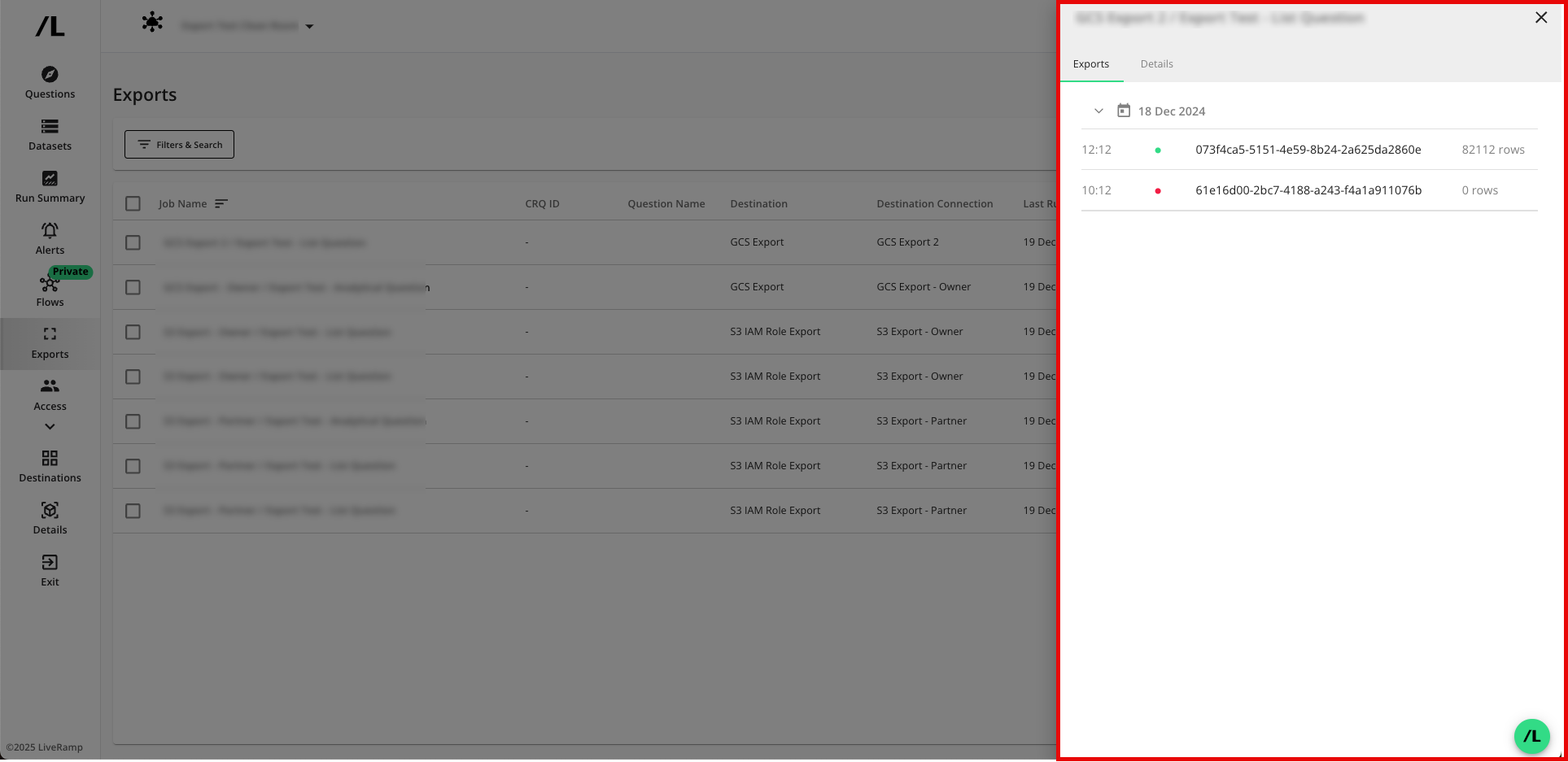
Task: Open Questions from the sidebar
Action: click(x=50, y=83)
